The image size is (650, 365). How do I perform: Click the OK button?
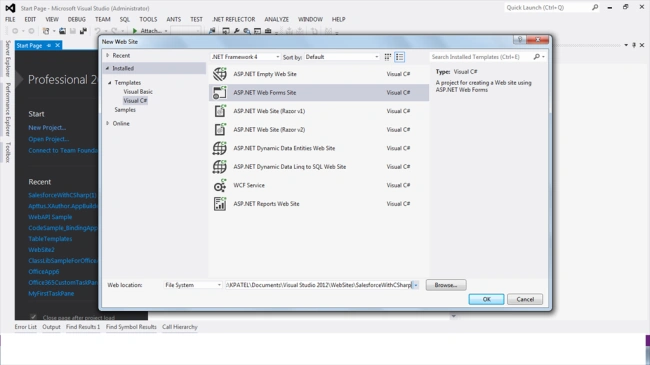[x=486, y=299]
